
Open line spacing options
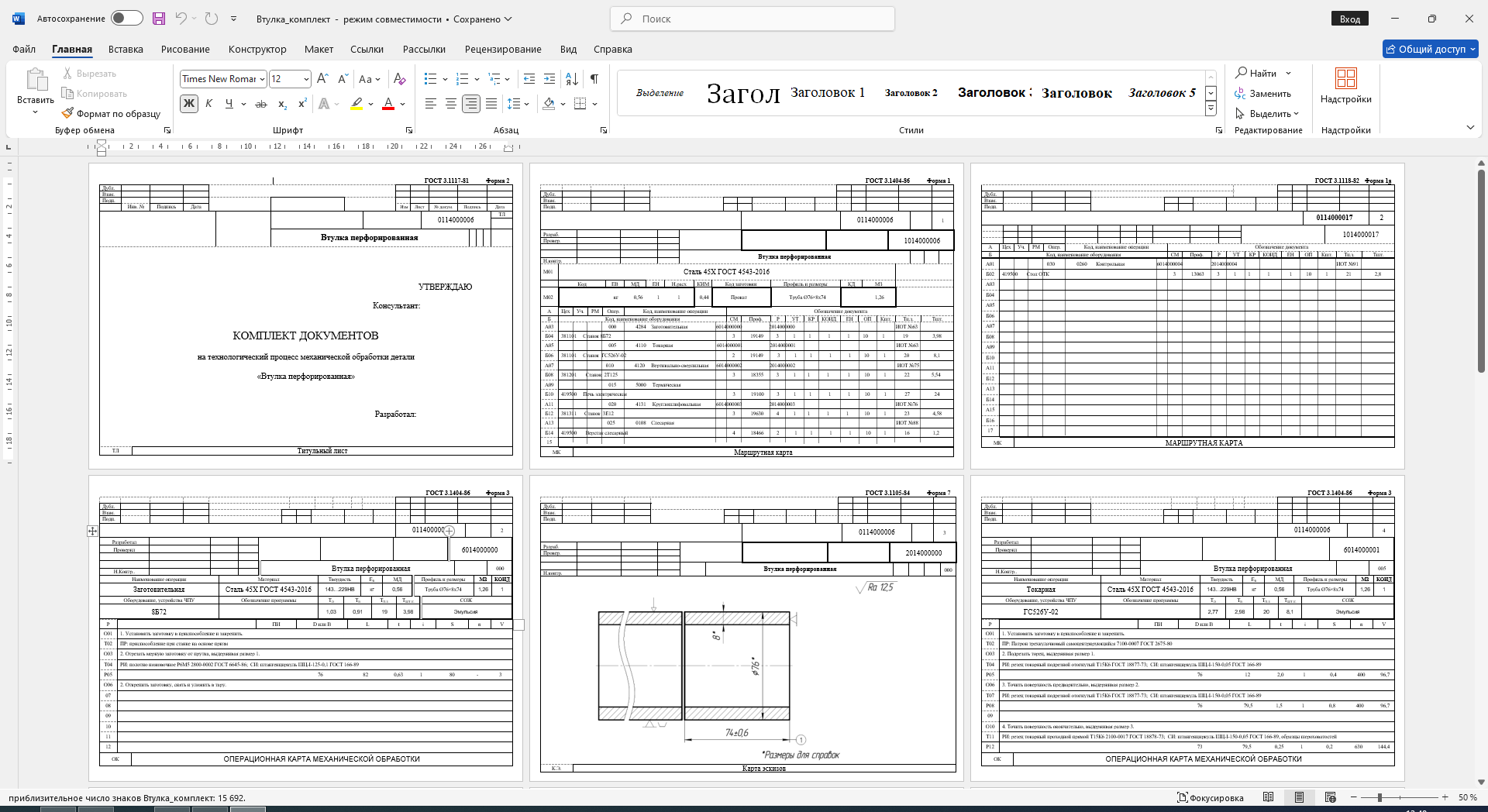[x=518, y=104]
